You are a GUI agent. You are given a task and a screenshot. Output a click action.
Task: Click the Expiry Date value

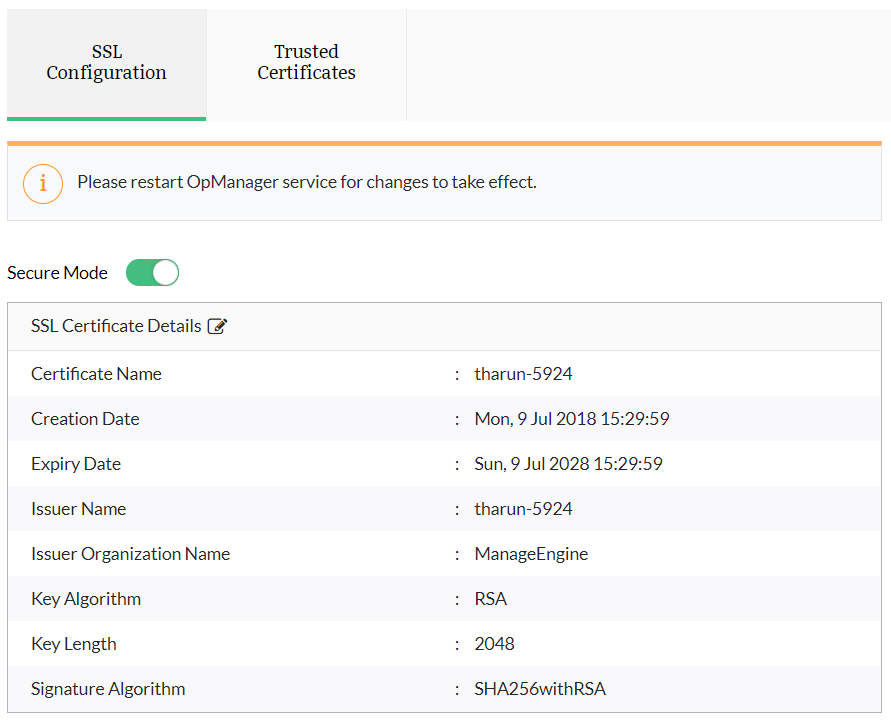(x=568, y=464)
